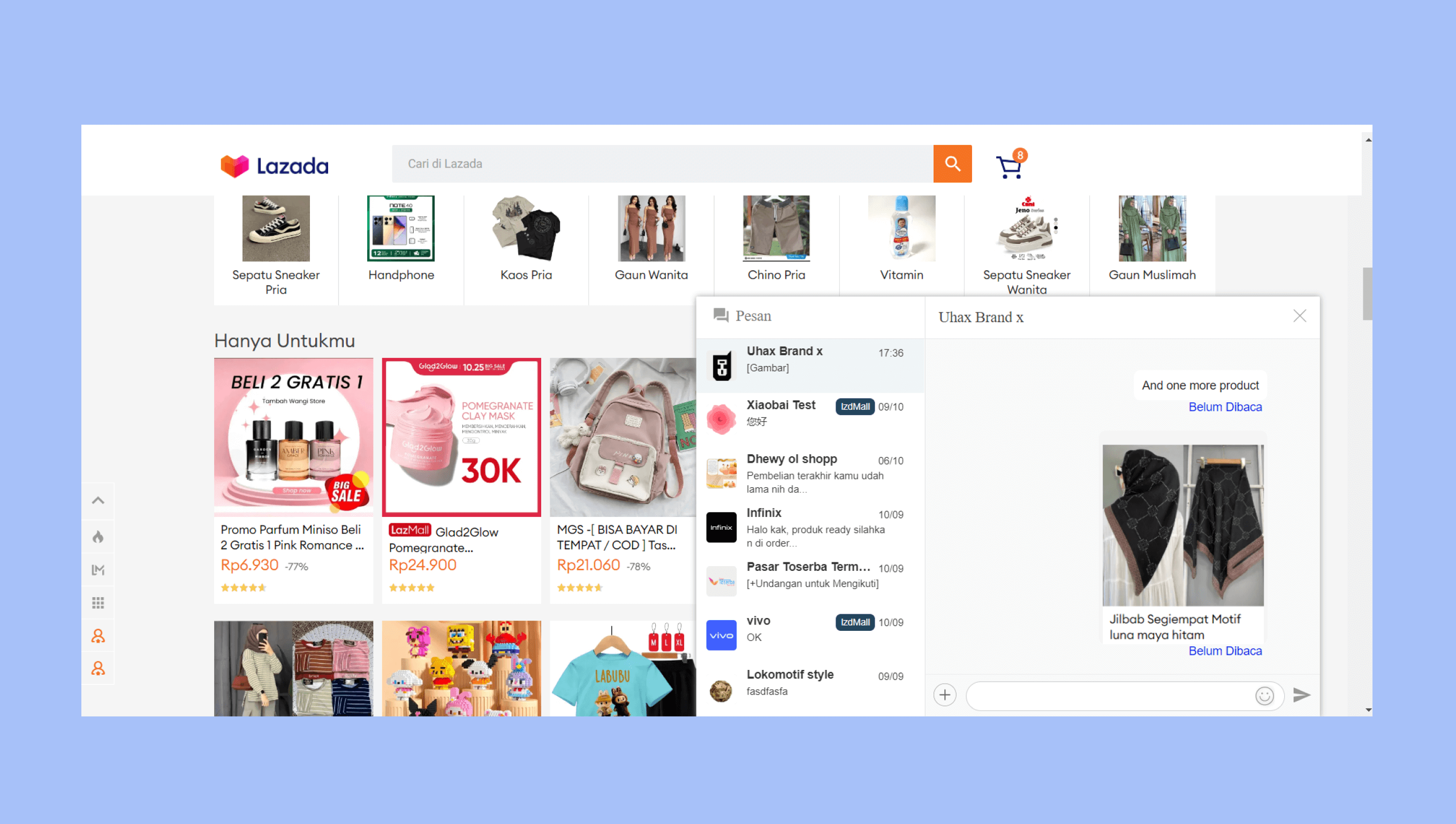Click into the Cari di Lazada search field
Screen dimensions: 1456x824
click(x=662, y=164)
